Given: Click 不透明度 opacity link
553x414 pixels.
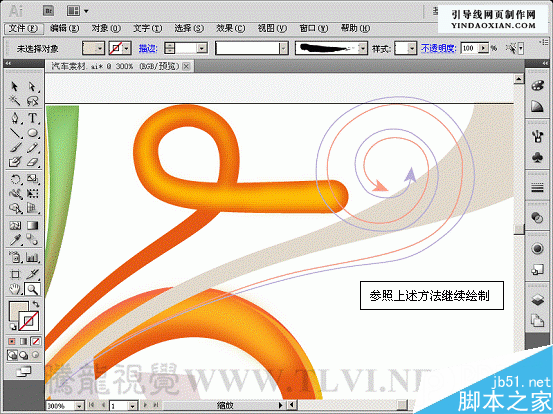Looking at the screenshot, I should [x=439, y=48].
